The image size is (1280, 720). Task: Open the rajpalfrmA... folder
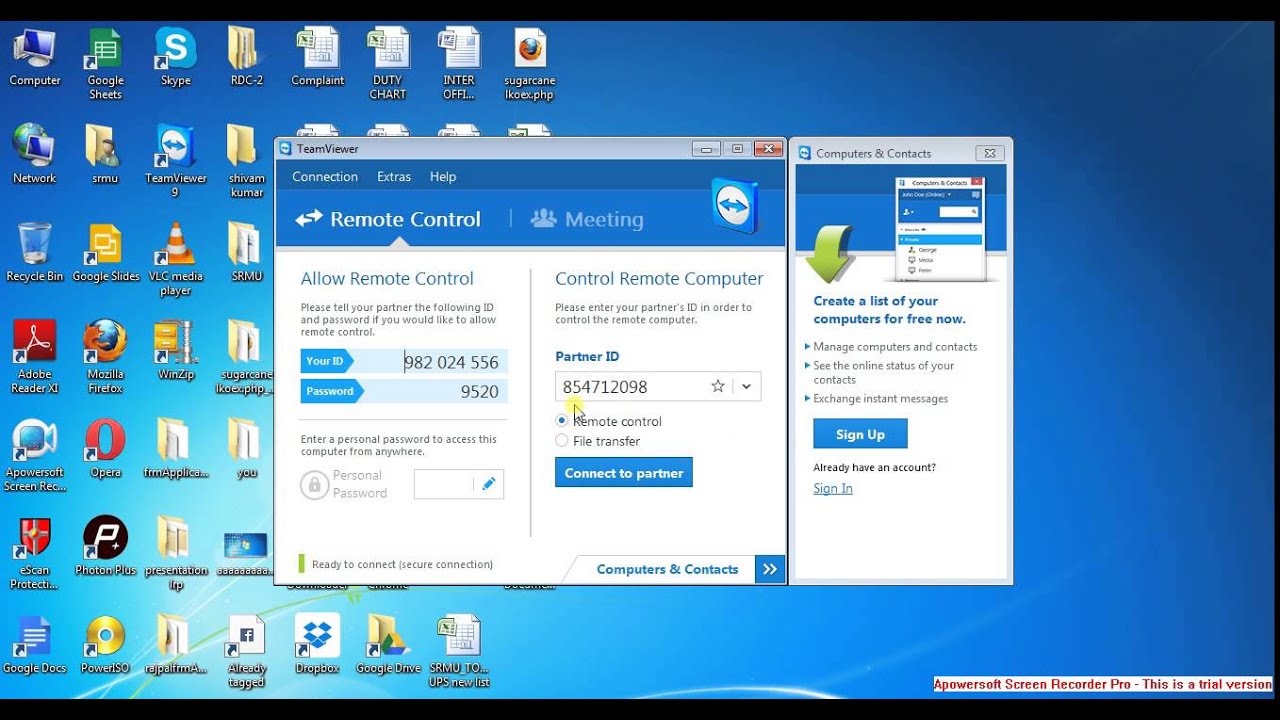coord(175,645)
